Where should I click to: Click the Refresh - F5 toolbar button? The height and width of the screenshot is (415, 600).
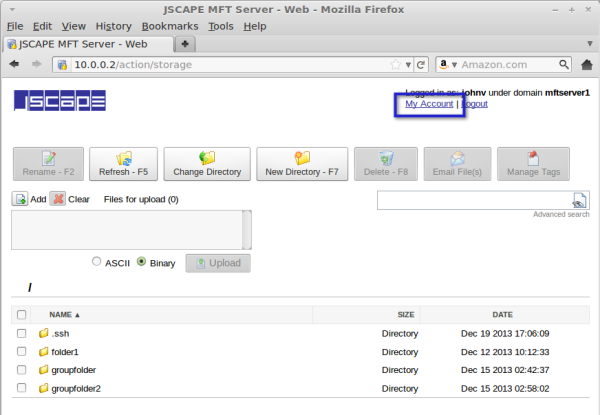pyautogui.click(x=123, y=164)
